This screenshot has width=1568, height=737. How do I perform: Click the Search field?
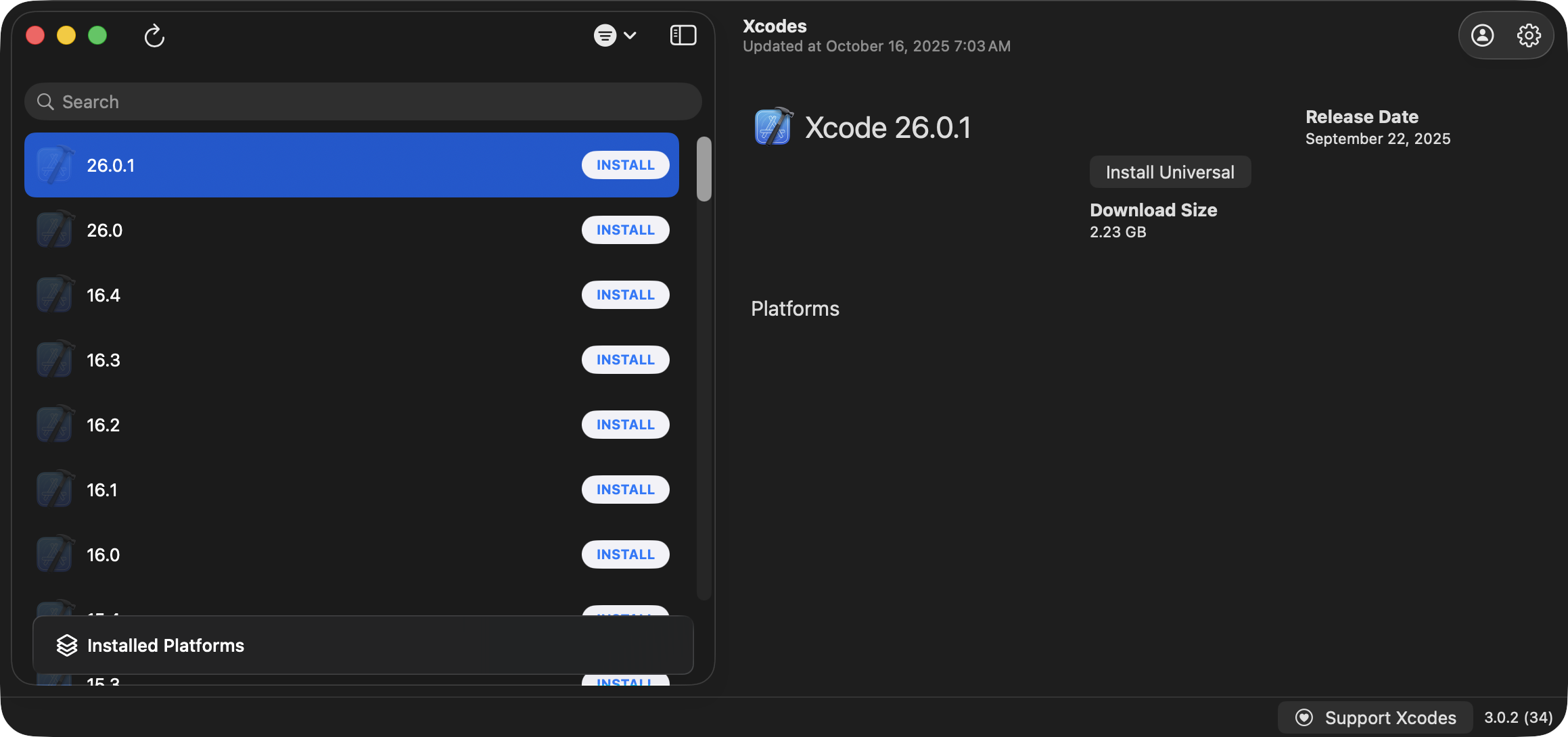tap(363, 102)
